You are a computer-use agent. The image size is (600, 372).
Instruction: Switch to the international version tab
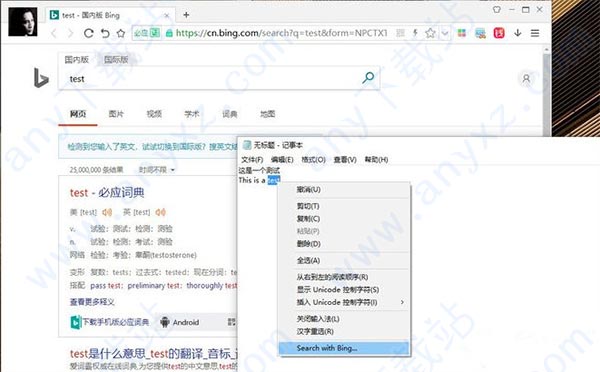pos(116,59)
